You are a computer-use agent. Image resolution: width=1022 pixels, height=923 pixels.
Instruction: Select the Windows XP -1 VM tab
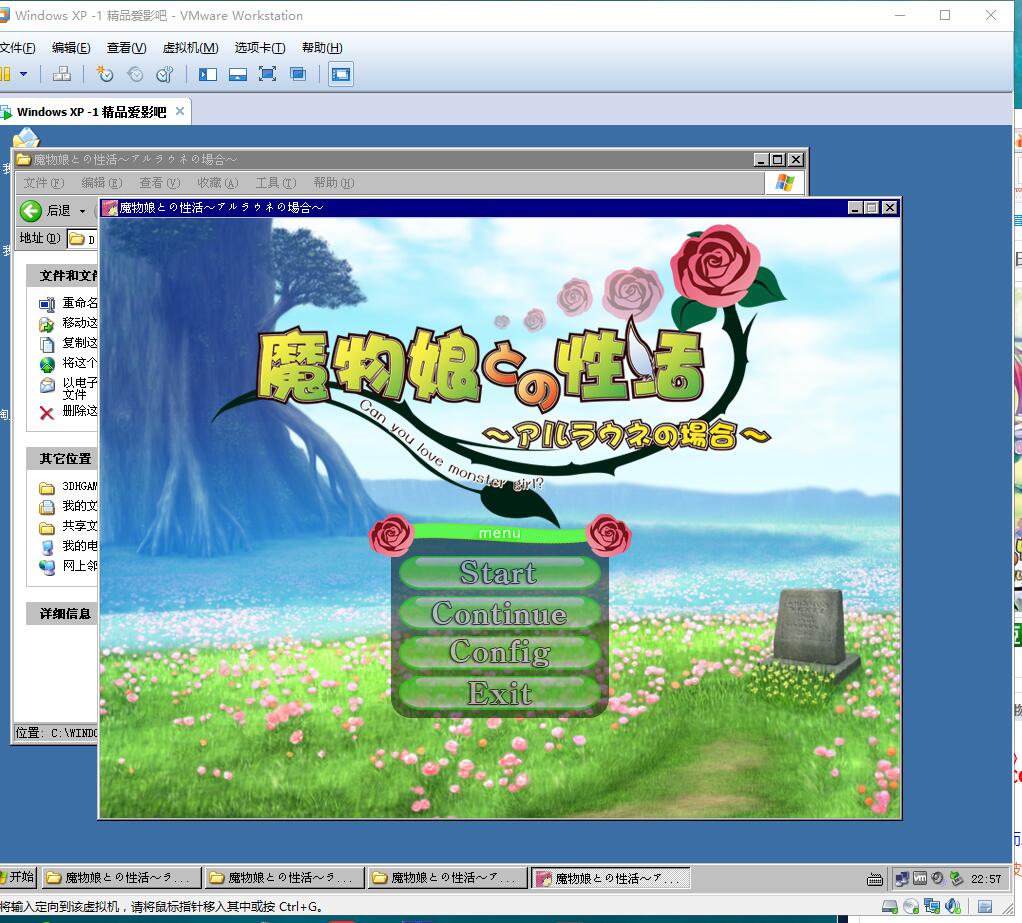pos(91,112)
